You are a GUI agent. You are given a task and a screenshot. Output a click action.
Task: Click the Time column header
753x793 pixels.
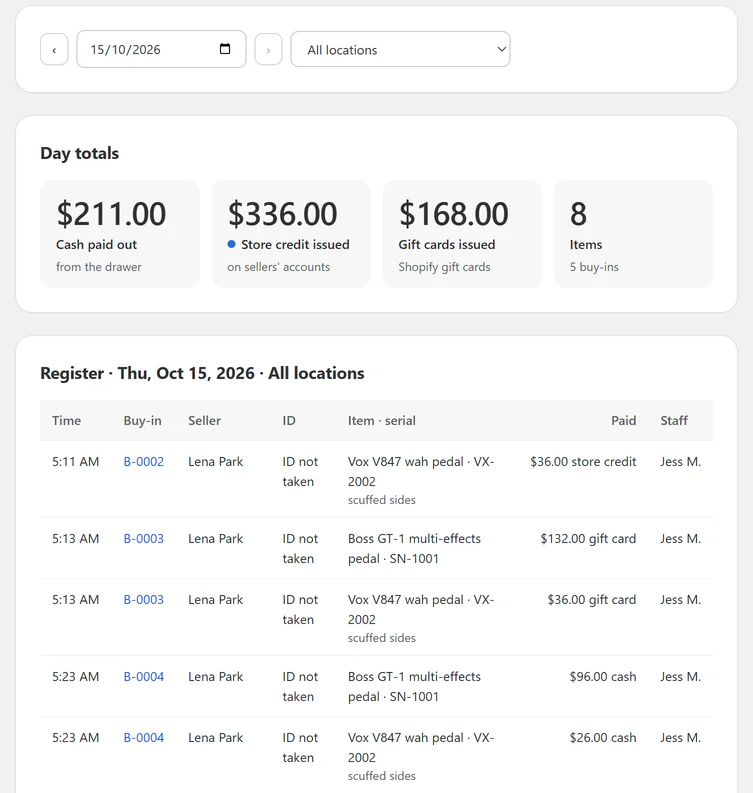coord(66,421)
